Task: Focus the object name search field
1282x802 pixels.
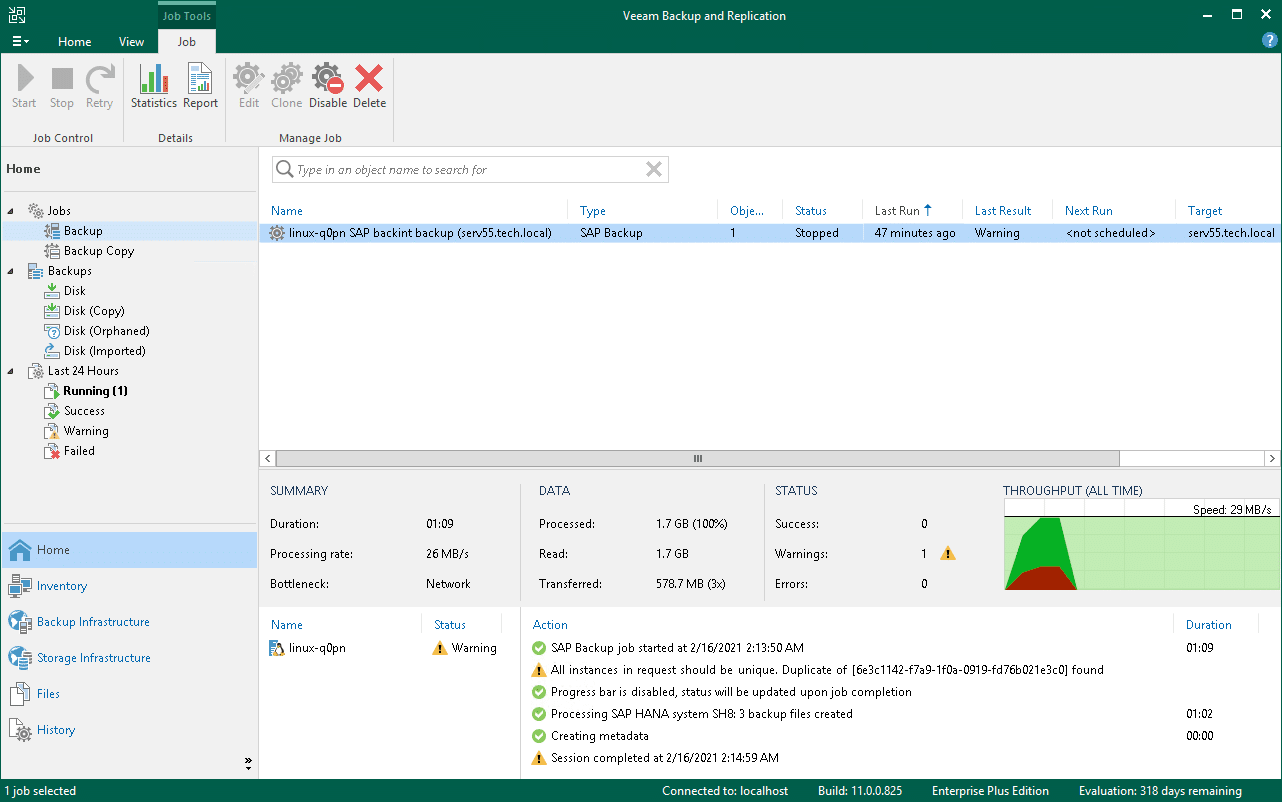Action: tap(469, 170)
